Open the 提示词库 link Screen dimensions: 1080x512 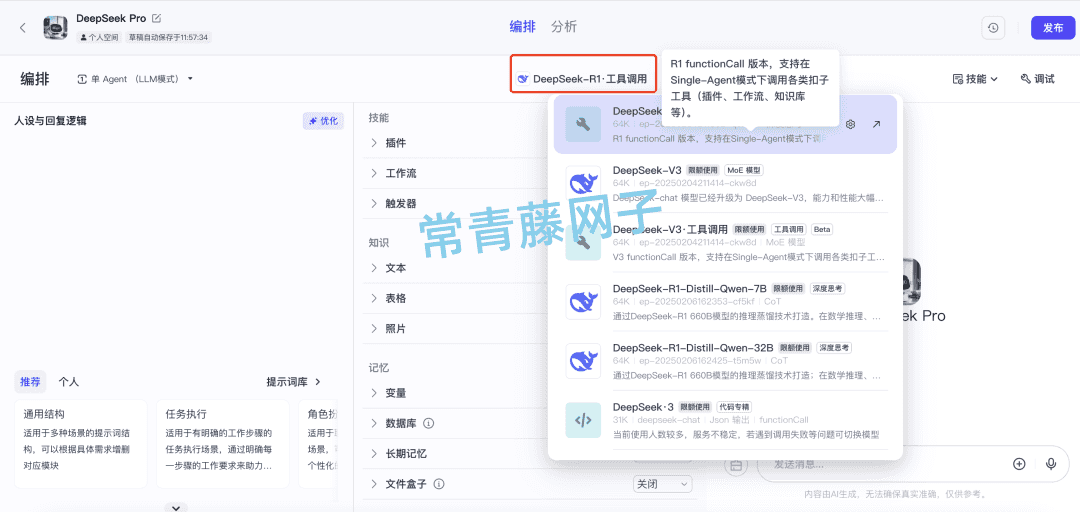(294, 381)
